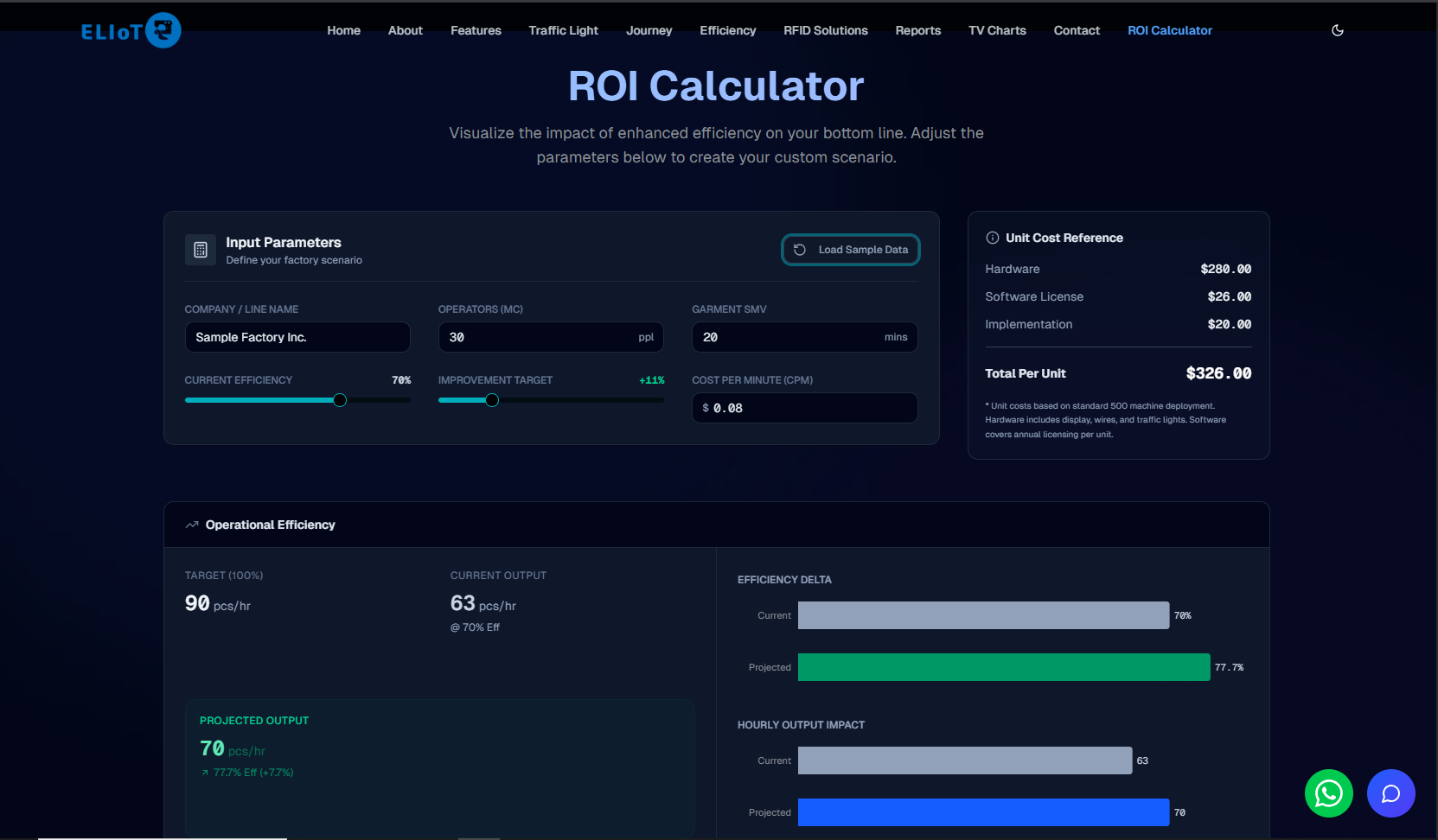
Task: Select the ROI Calculator nav link
Action: 1169,30
